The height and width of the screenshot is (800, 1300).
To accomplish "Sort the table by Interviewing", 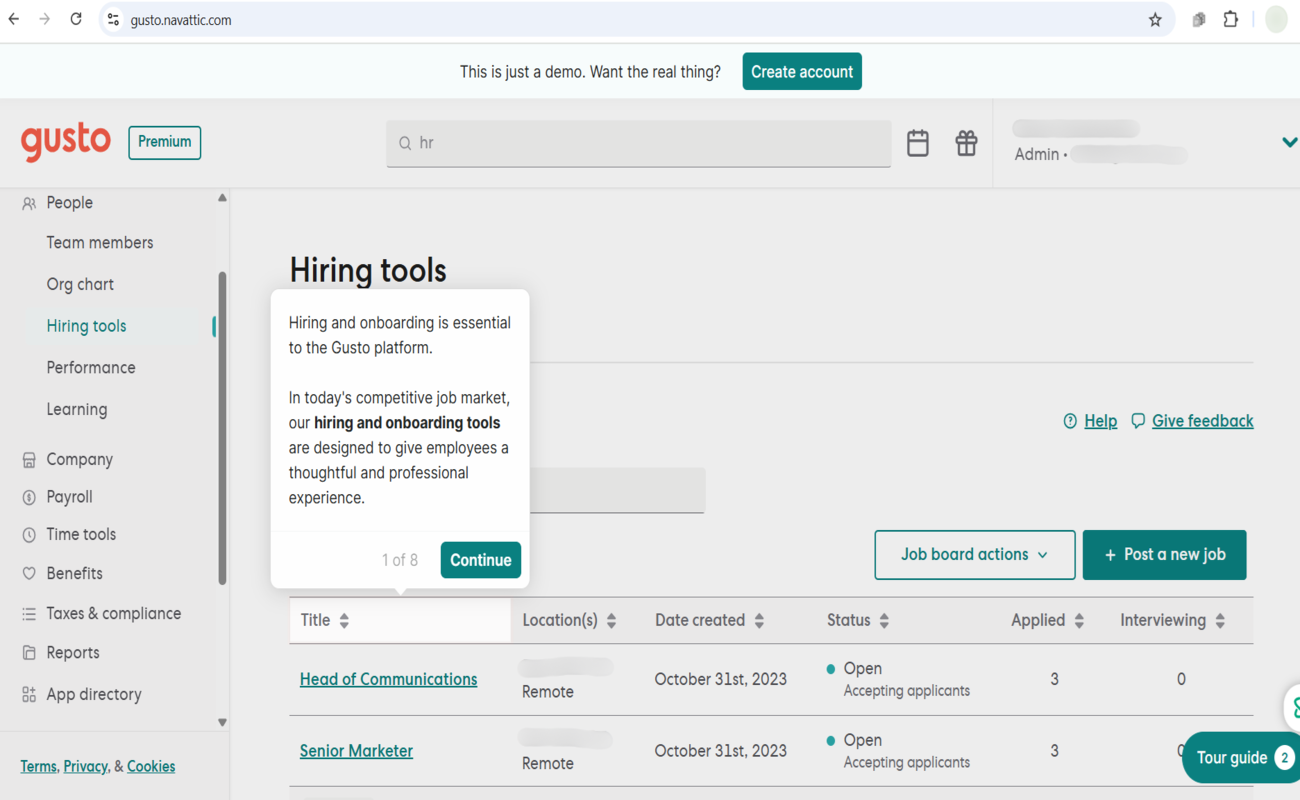I will 1220,621.
